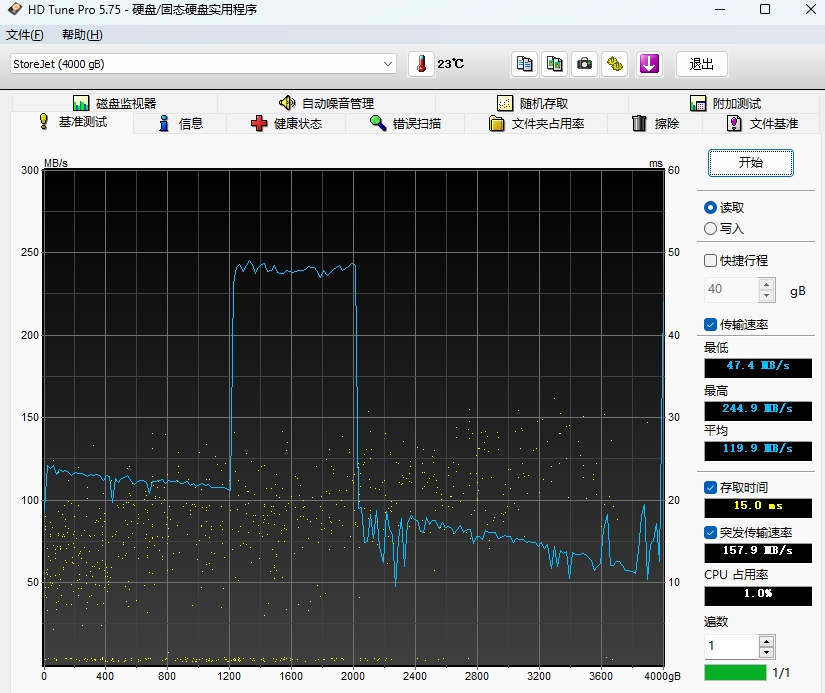825x693 pixels.
Task: Click the access time value 15.0 ms
Action: click(x=758, y=508)
